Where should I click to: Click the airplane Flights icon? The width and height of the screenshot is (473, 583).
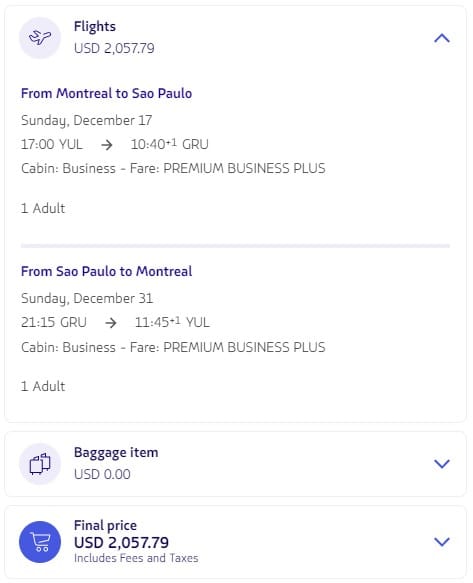(x=40, y=38)
